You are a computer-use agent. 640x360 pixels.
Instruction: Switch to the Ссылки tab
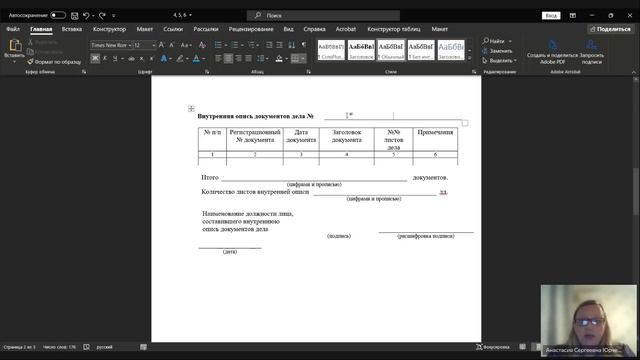(173, 29)
